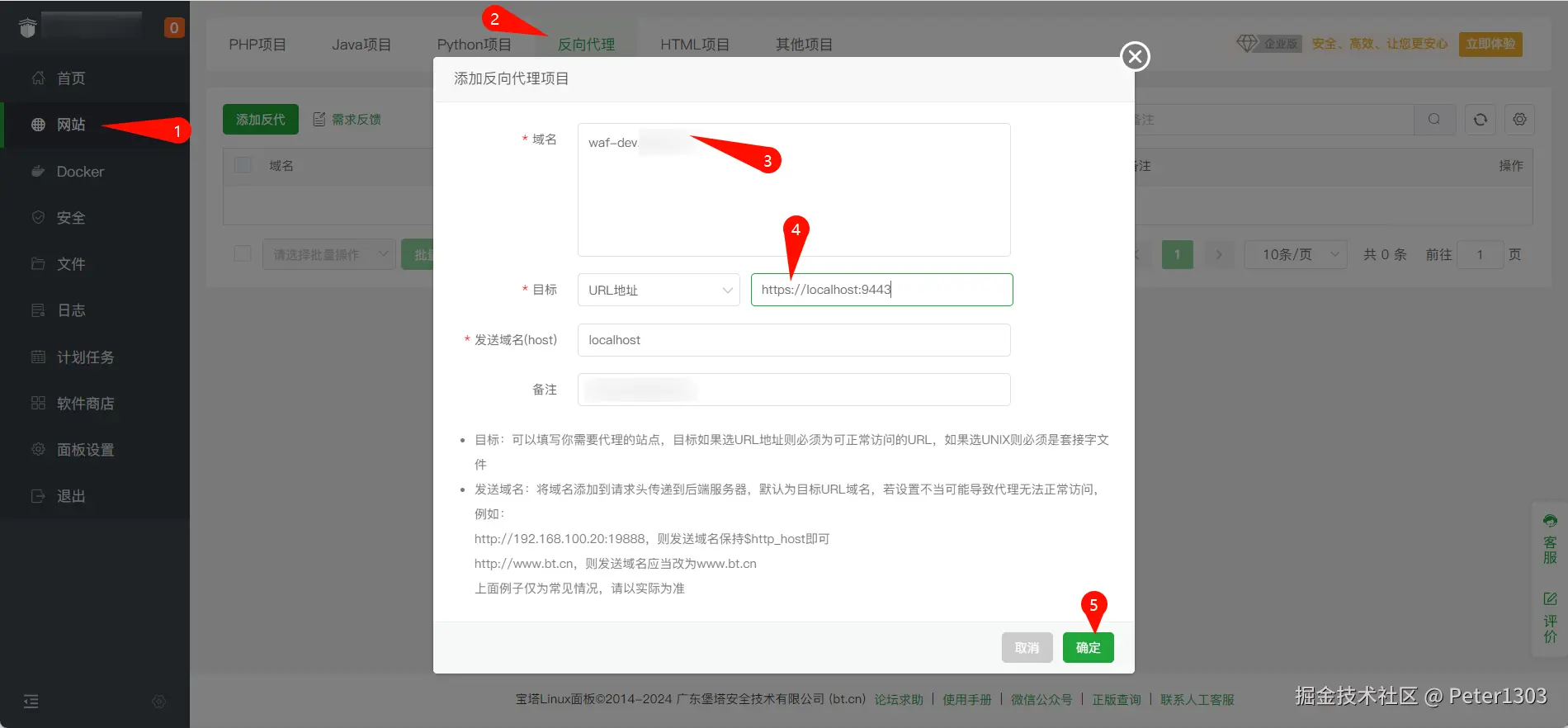Collapse the sidebar with the bottom menu icon
Image resolution: width=1568 pixels, height=728 pixels.
pyautogui.click(x=31, y=702)
